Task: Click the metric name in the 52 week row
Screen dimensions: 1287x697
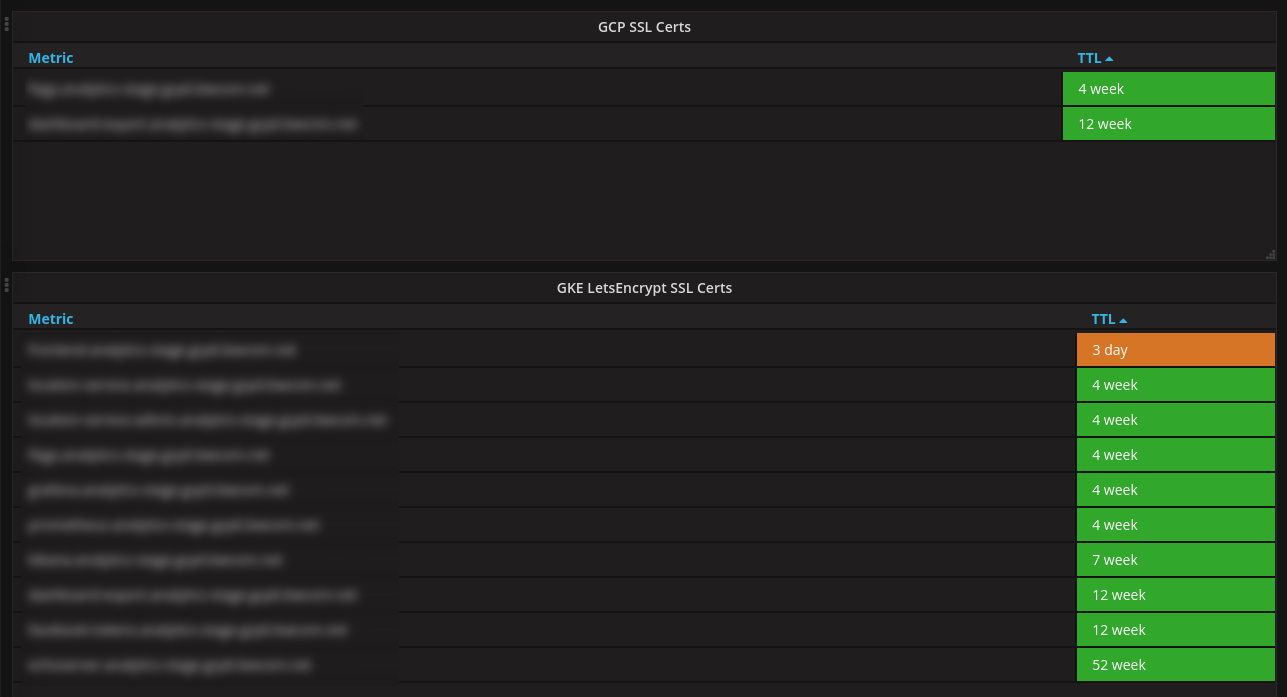Action: pos(170,665)
